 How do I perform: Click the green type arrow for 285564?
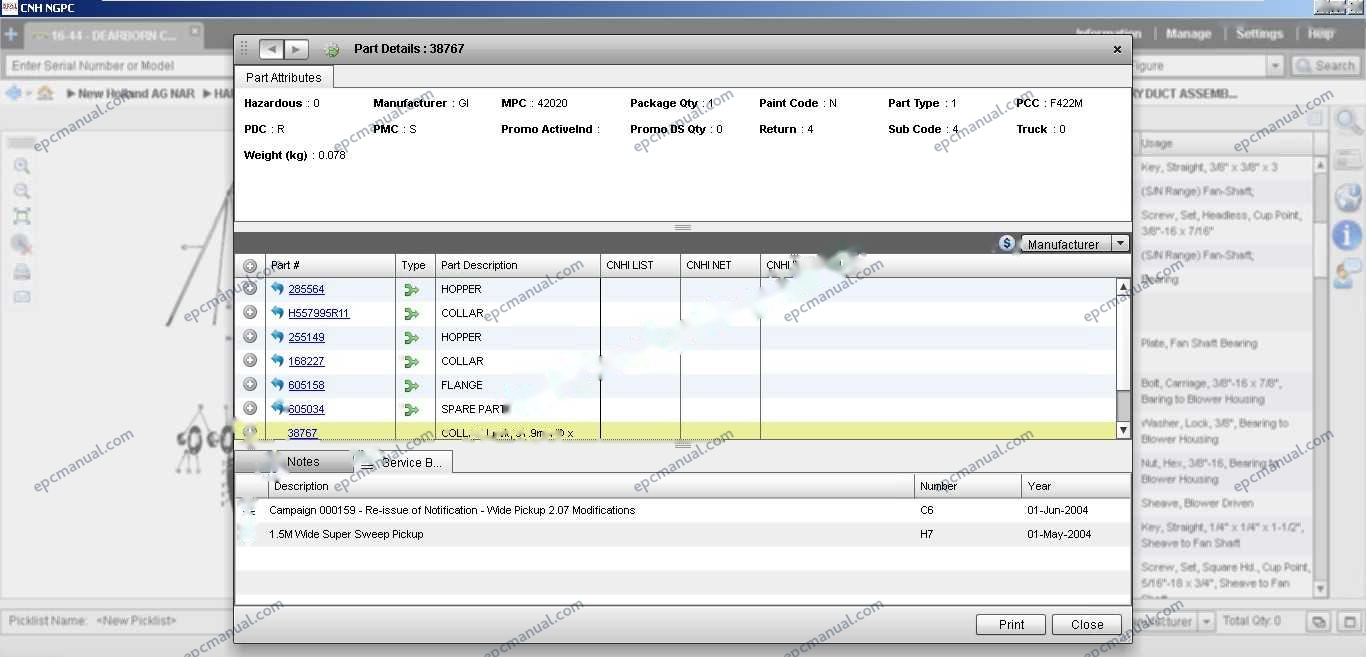[x=411, y=290]
